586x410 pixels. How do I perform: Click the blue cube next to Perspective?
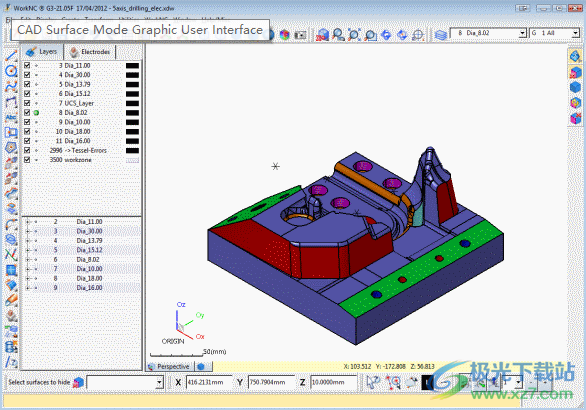pos(201,367)
